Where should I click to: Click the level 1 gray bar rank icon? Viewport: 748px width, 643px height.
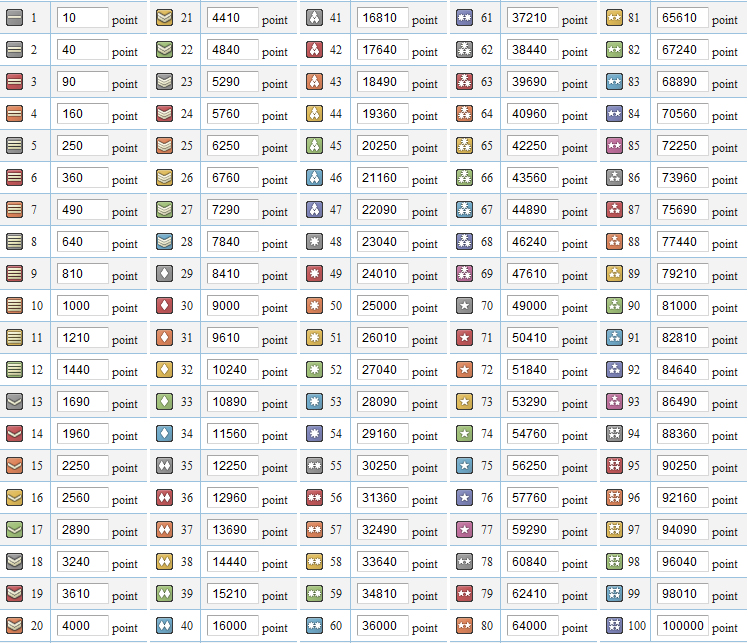point(14,18)
